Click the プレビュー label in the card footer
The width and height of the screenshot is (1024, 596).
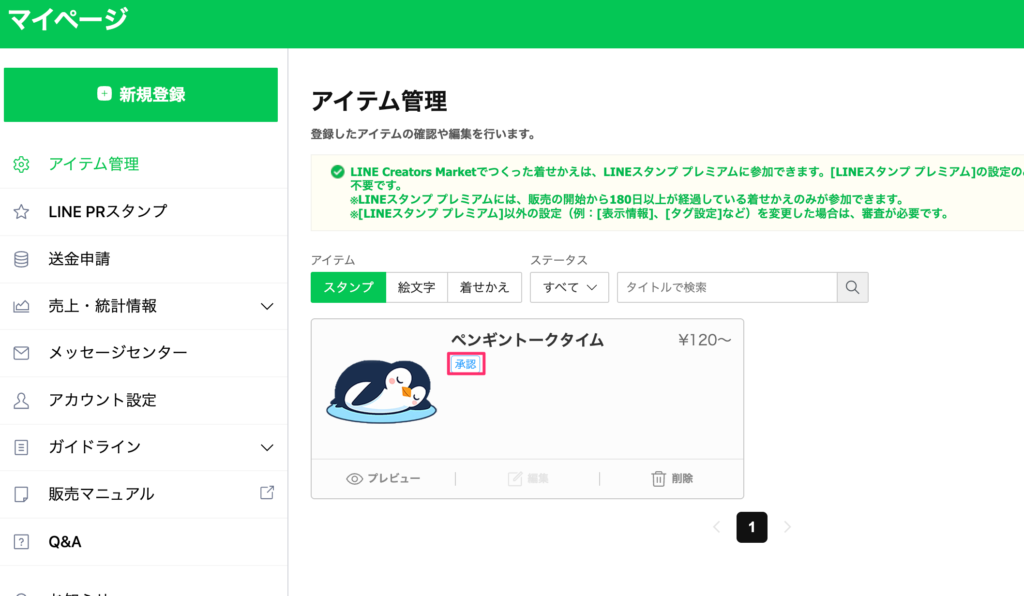pyautogui.click(x=394, y=478)
